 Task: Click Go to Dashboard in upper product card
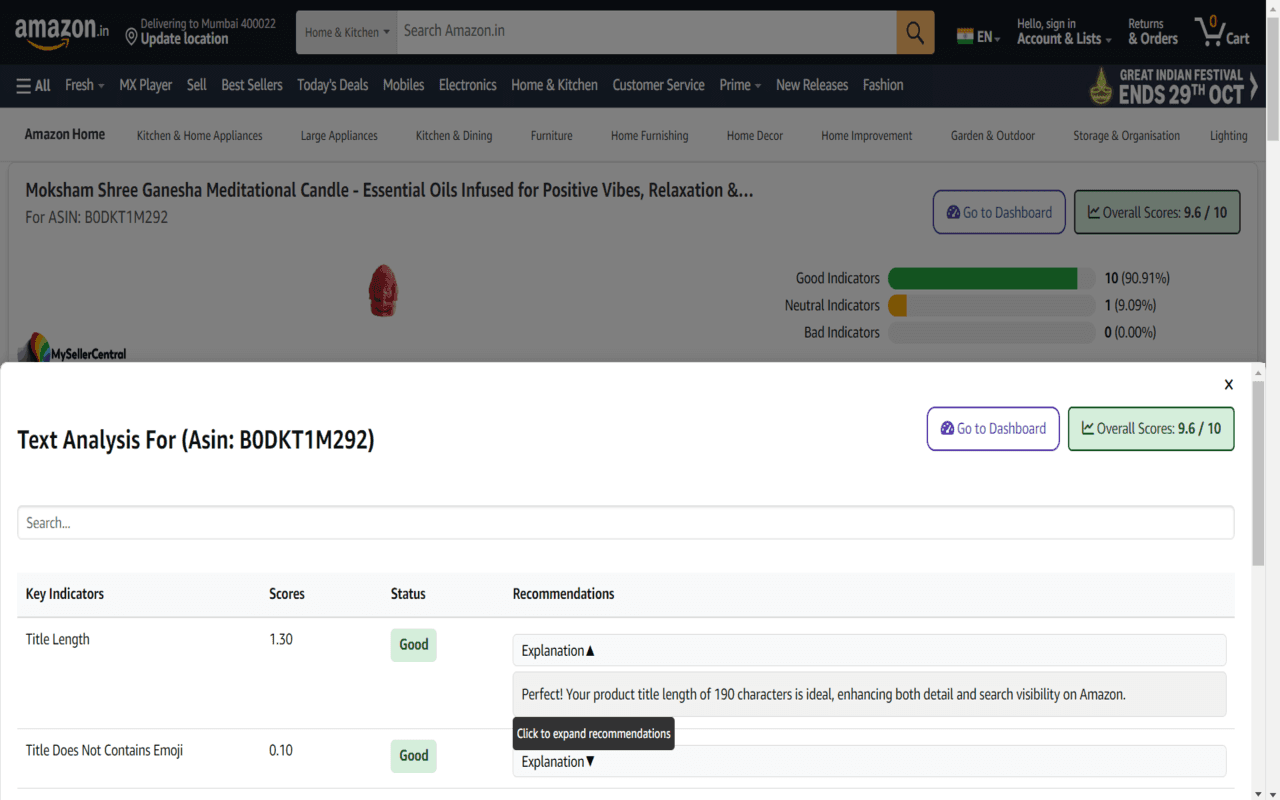(999, 212)
